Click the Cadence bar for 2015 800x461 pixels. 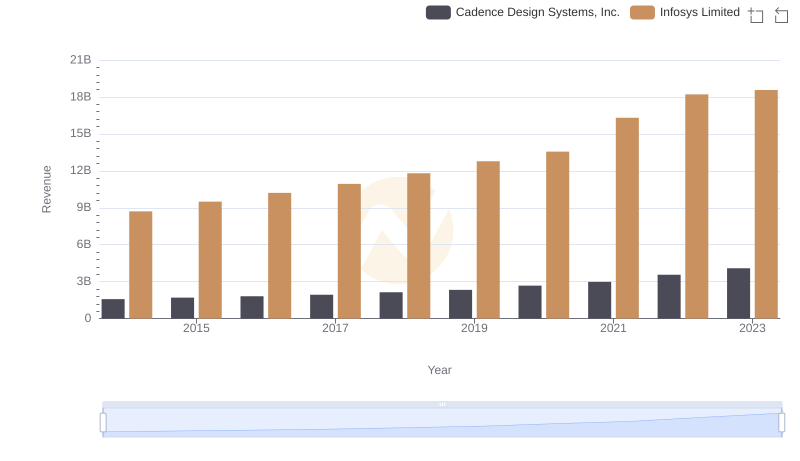point(183,308)
